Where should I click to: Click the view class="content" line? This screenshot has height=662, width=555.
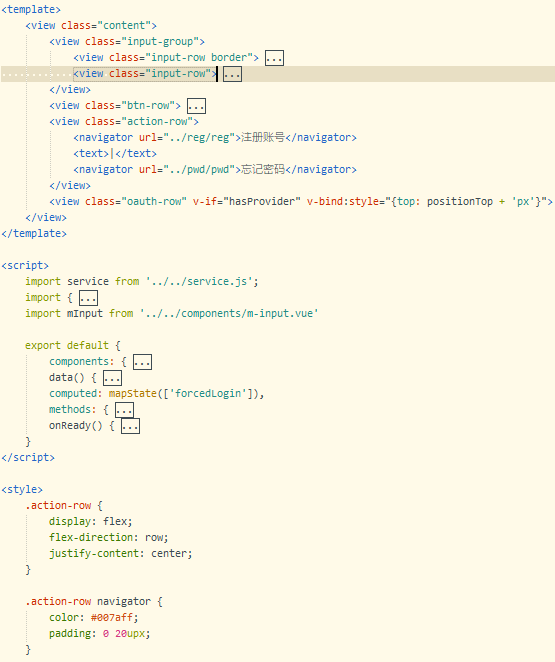(x=91, y=26)
